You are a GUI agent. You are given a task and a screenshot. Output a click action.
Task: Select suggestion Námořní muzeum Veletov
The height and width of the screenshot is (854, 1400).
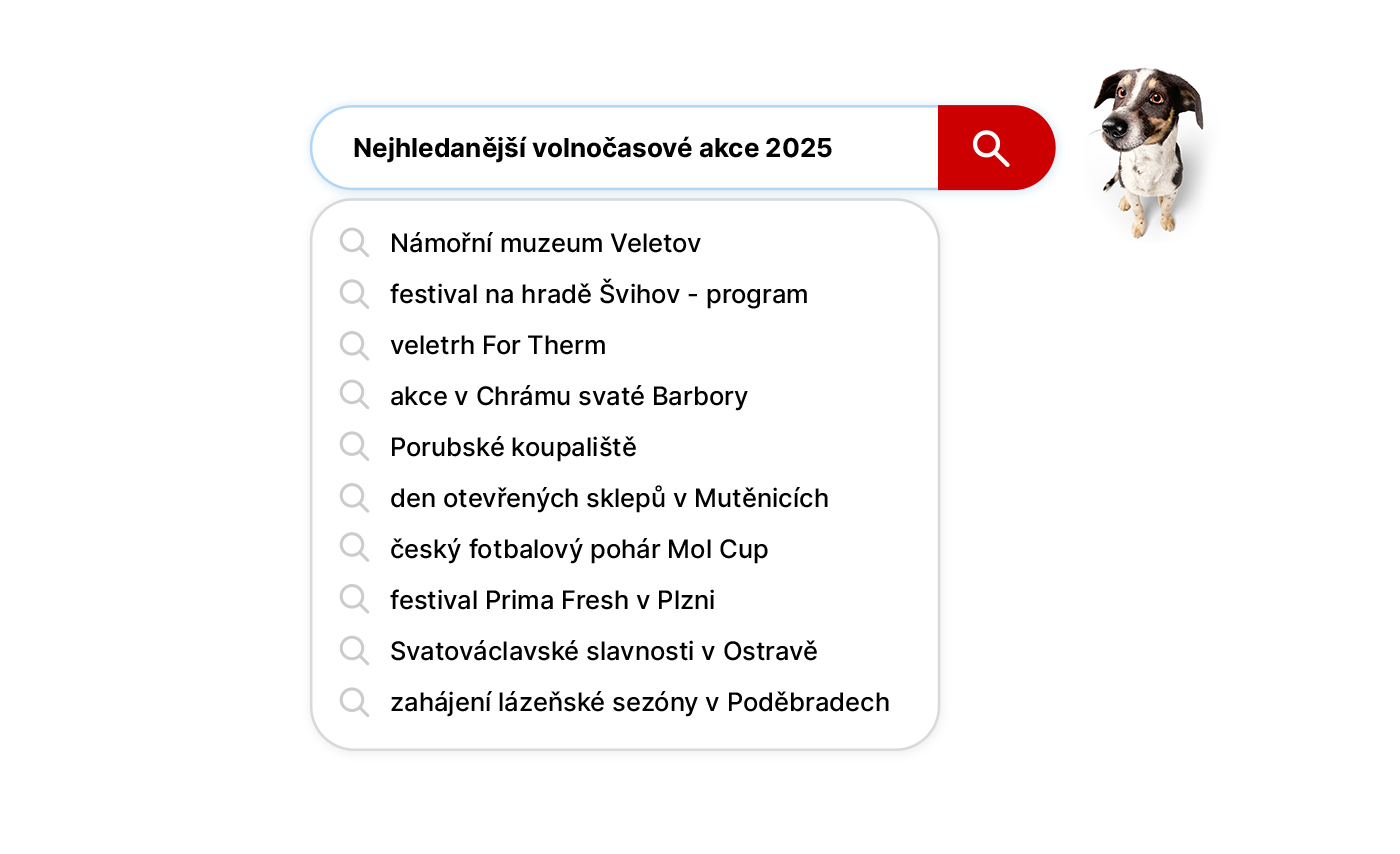click(545, 243)
